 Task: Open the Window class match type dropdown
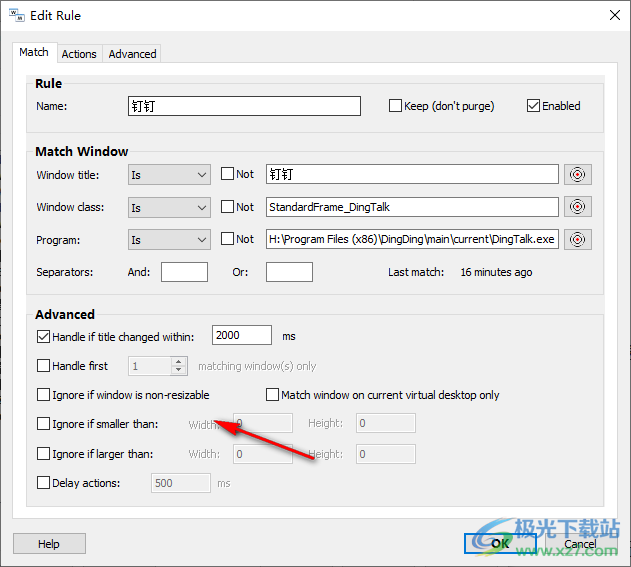coord(169,207)
